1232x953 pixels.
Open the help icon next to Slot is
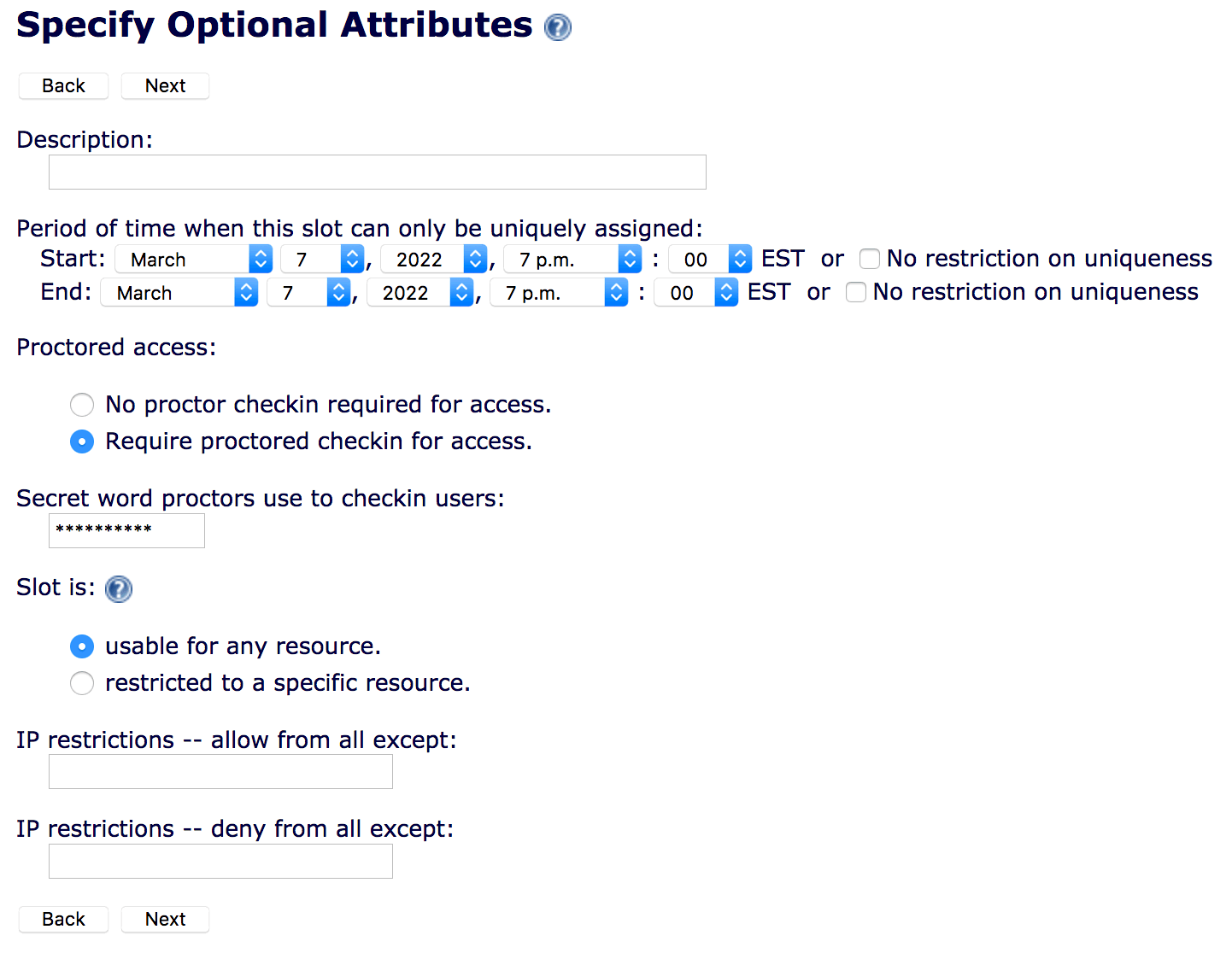coord(119,588)
